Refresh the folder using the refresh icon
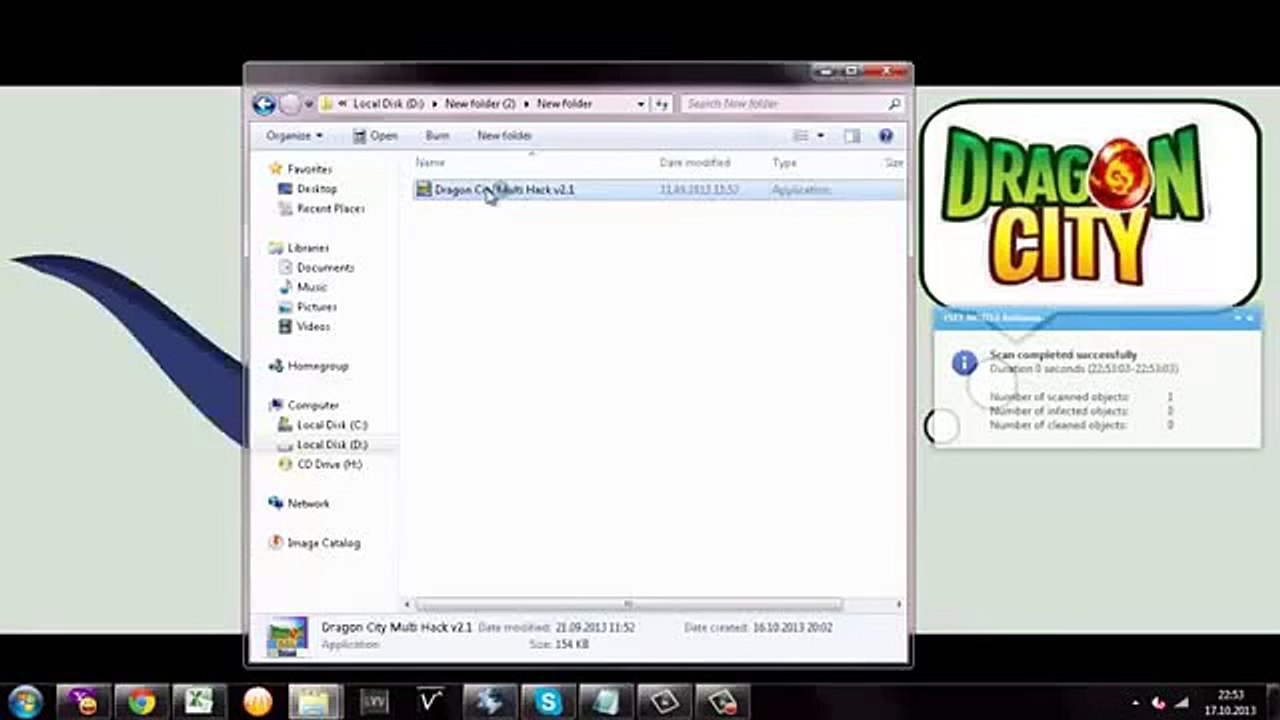This screenshot has height=720, width=1280. coord(662,104)
